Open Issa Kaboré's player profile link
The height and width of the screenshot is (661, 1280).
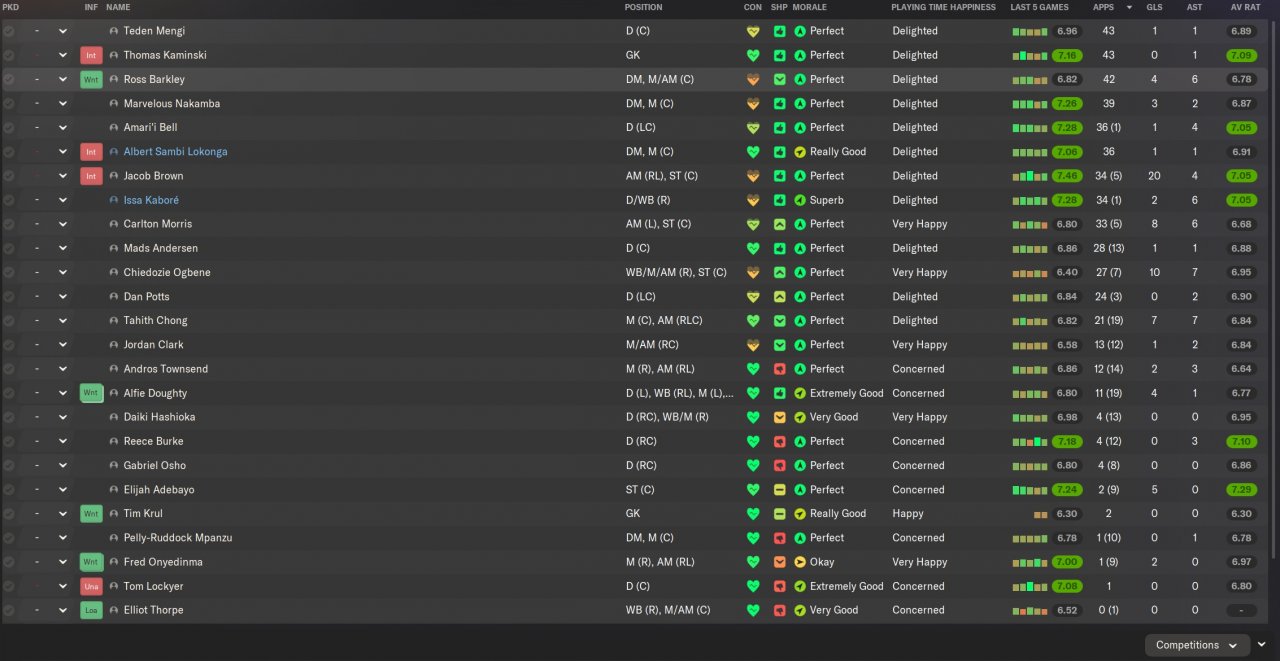click(151, 200)
